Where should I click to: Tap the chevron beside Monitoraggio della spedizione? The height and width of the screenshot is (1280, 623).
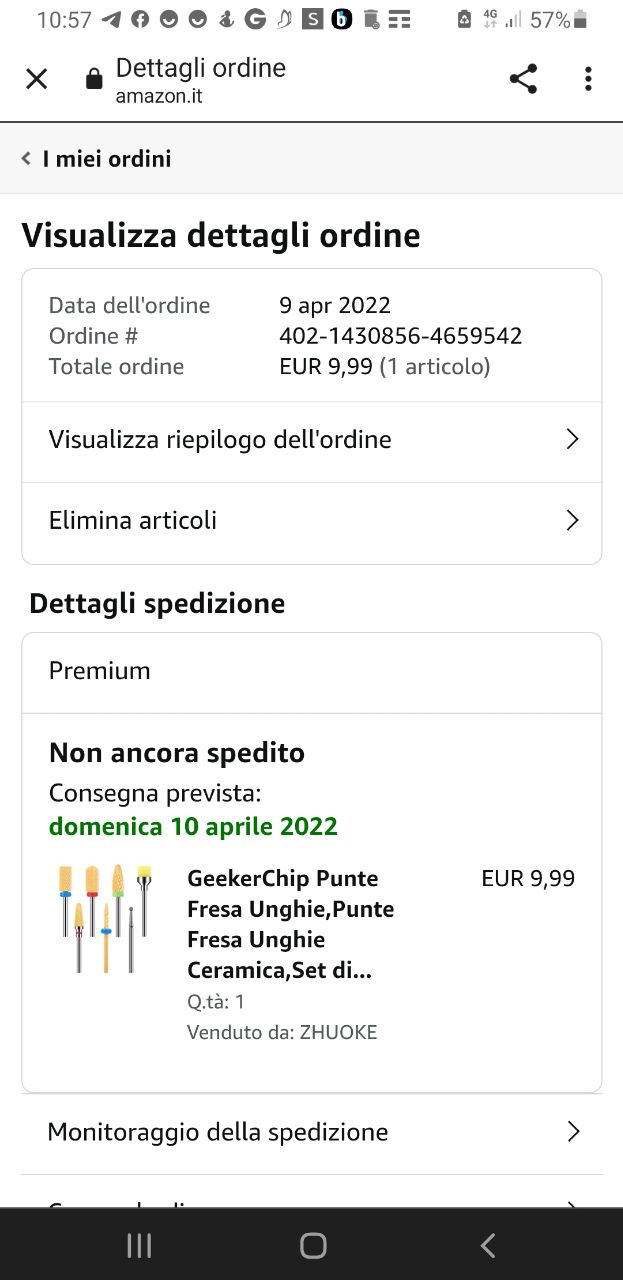[x=573, y=1132]
